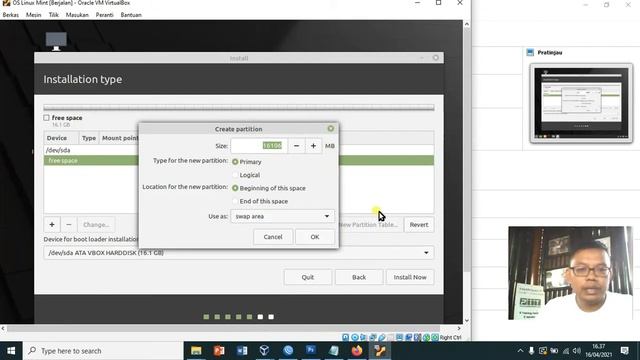Open PowerPoint from the taskbar

pos(219,351)
